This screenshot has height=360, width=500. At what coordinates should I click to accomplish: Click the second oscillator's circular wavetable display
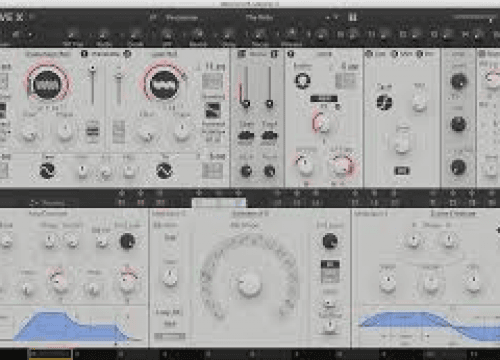pyautogui.click(x=164, y=85)
